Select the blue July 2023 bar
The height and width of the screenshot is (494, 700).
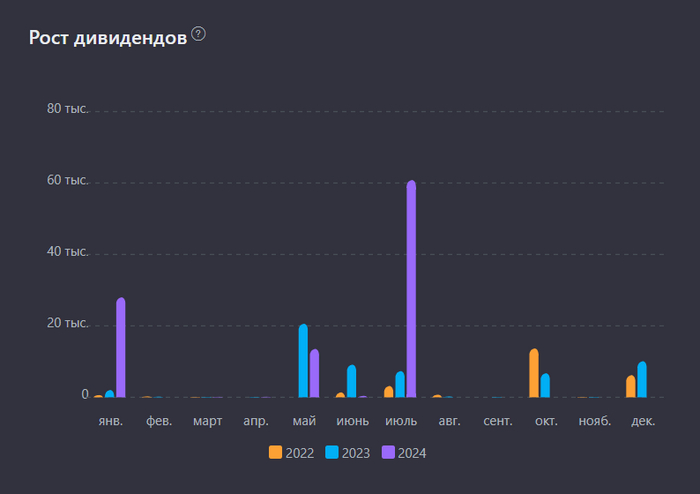pos(400,384)
